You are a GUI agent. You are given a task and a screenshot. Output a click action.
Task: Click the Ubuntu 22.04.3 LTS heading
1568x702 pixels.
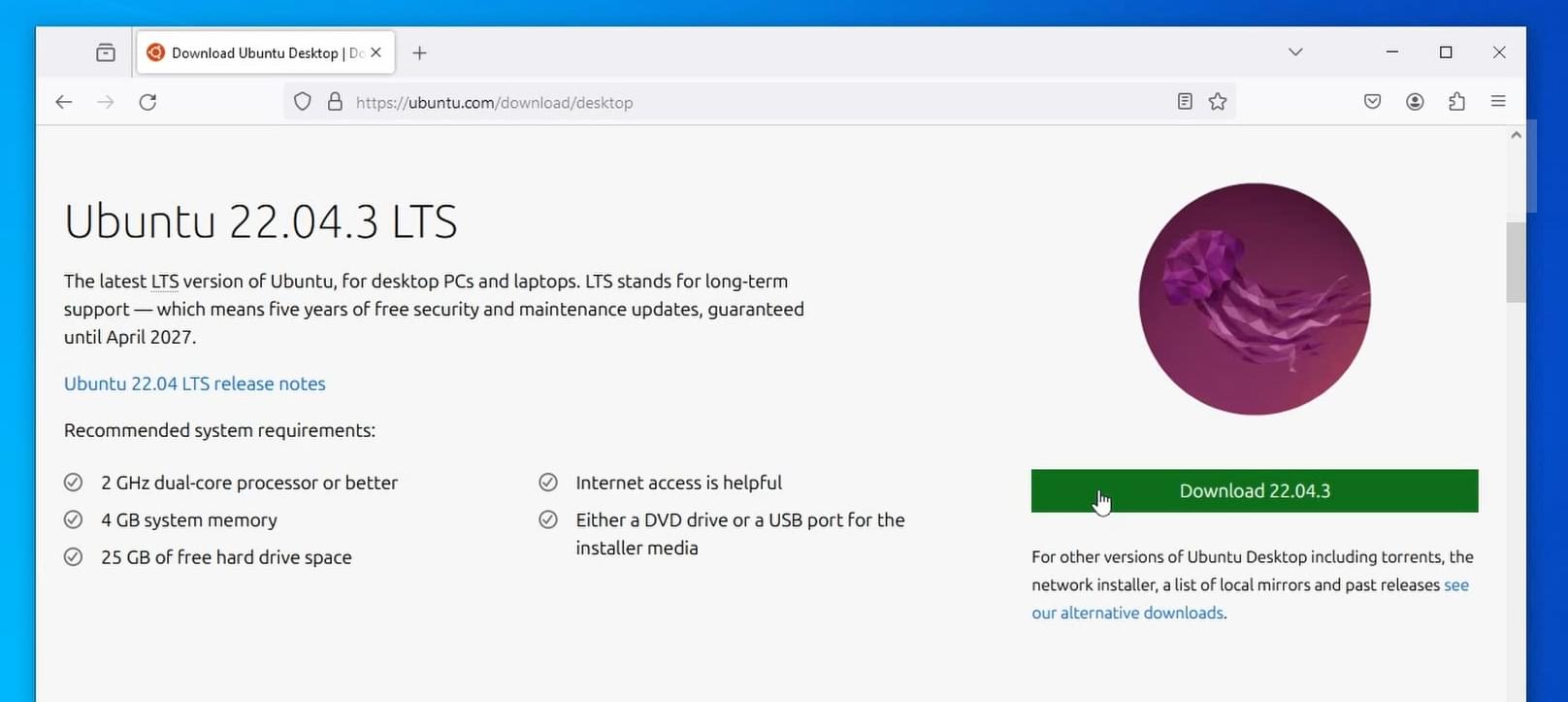[260, 221]
